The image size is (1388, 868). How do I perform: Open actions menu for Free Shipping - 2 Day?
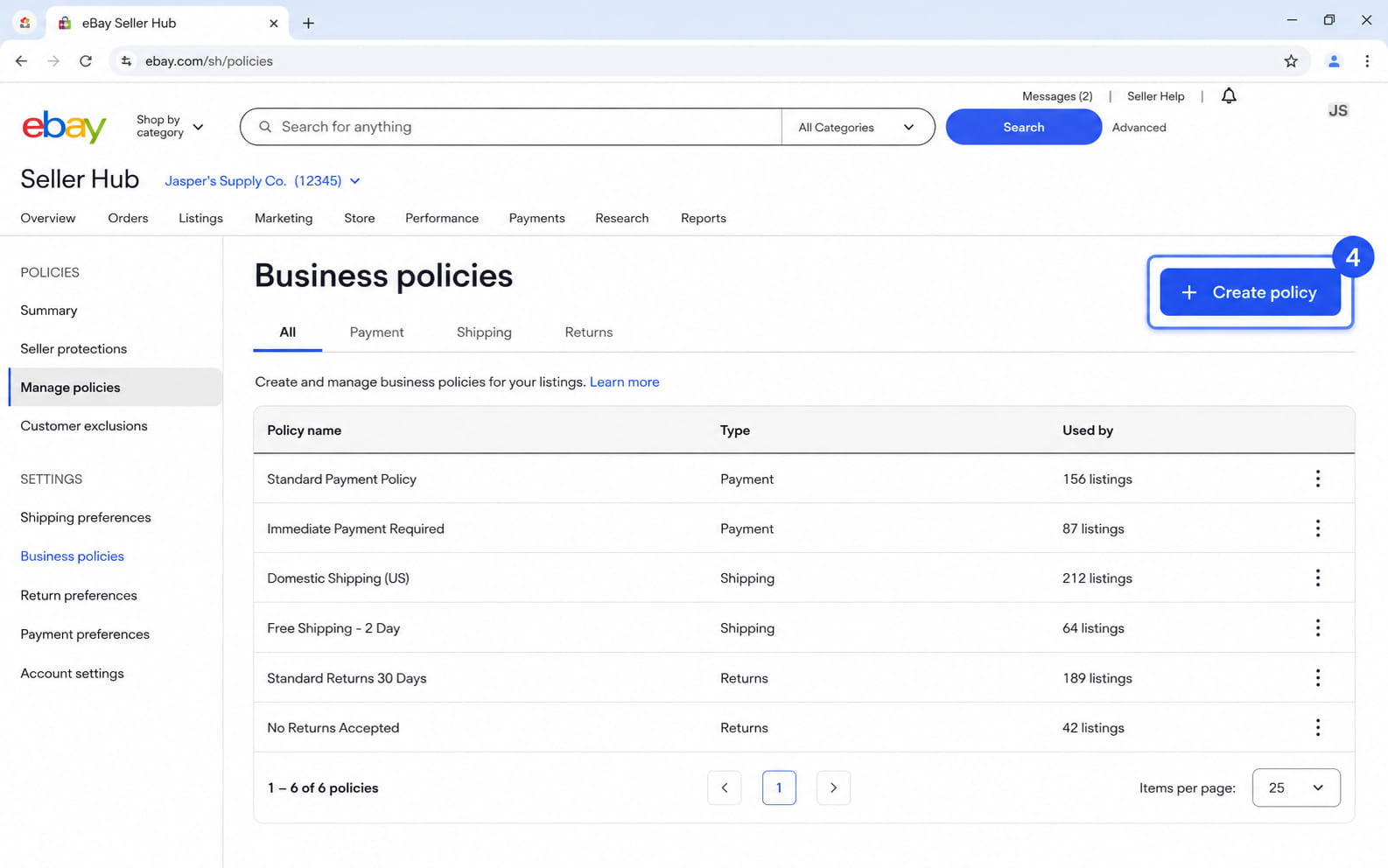click(x=1317, y=628)
